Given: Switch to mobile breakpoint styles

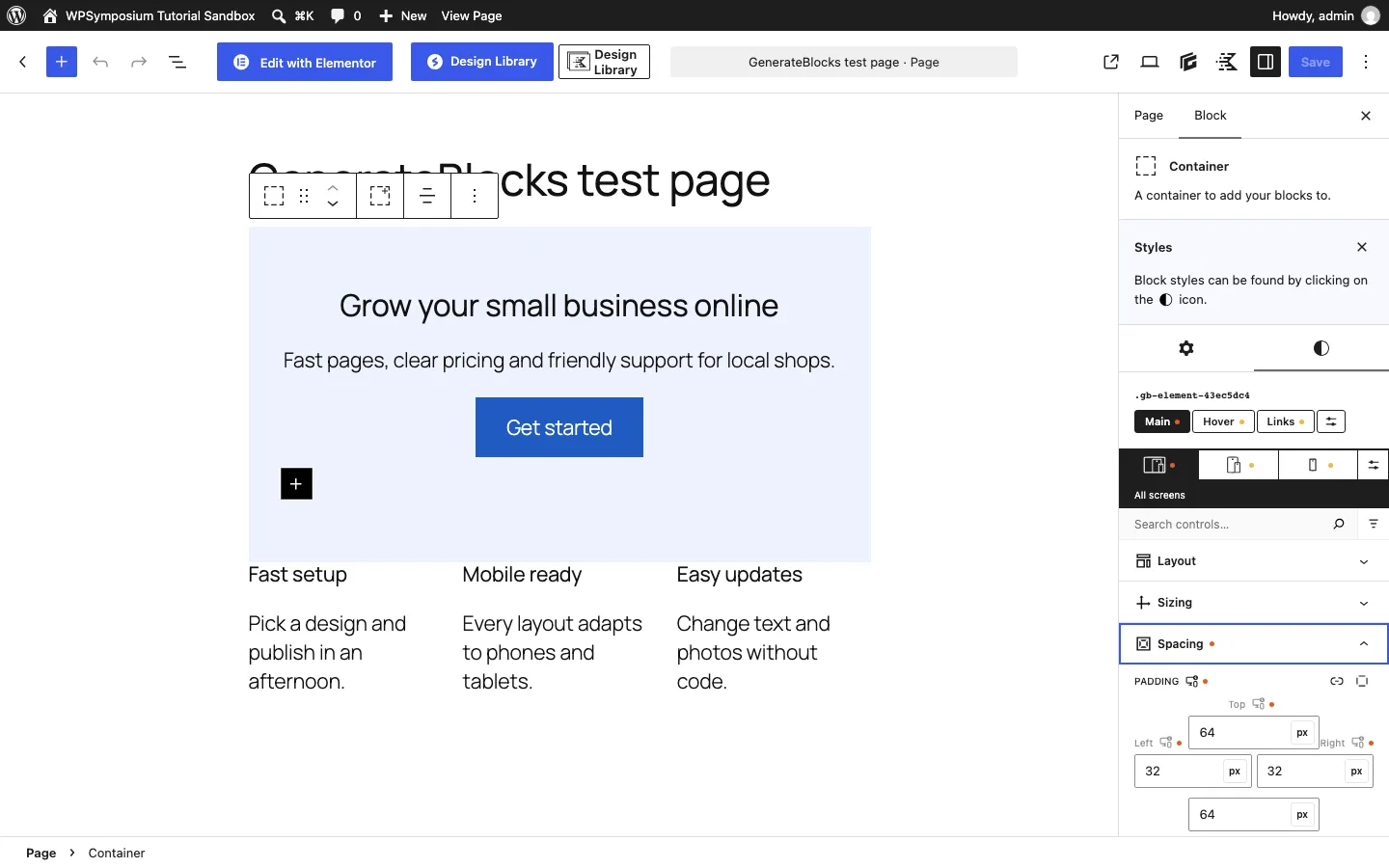Looking at the screenshot, I should [x=1318, y=465].
